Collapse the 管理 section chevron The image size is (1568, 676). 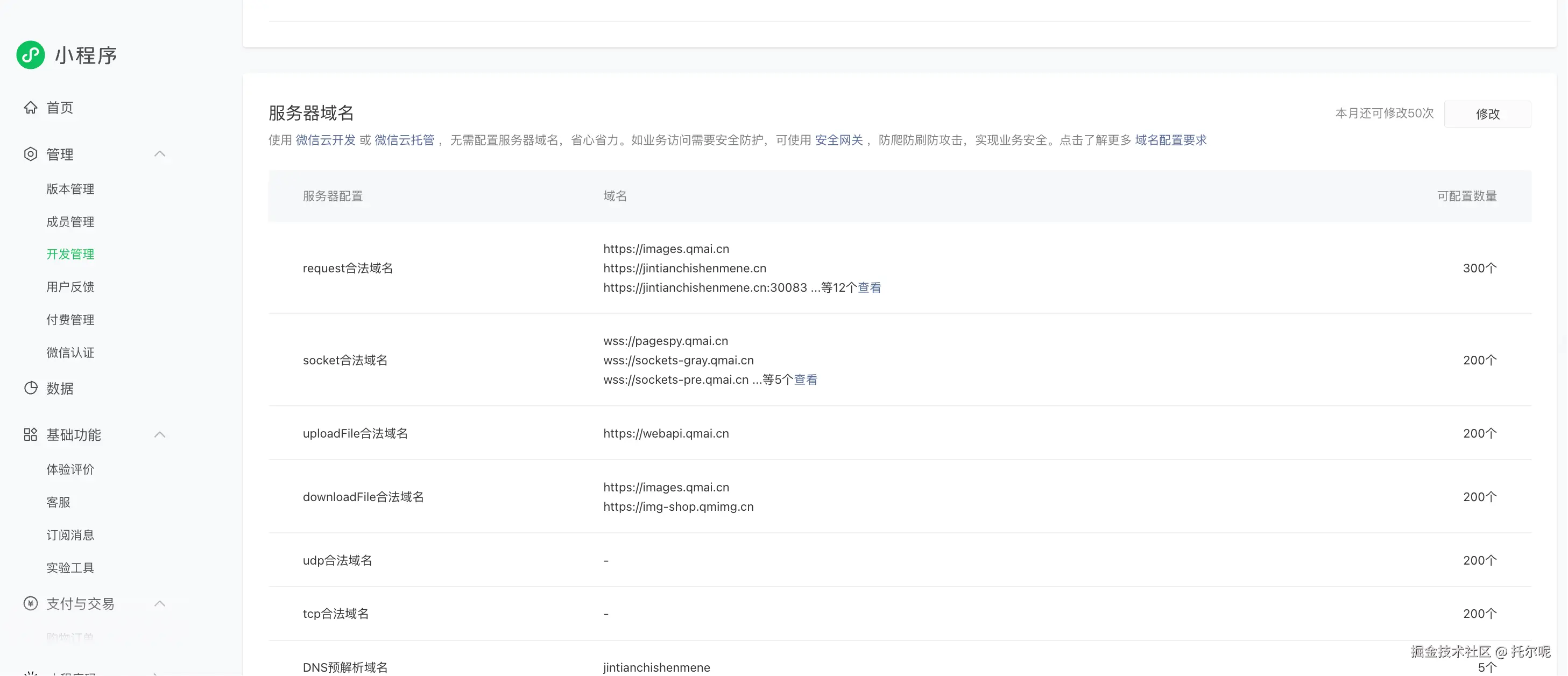(159, 154)
